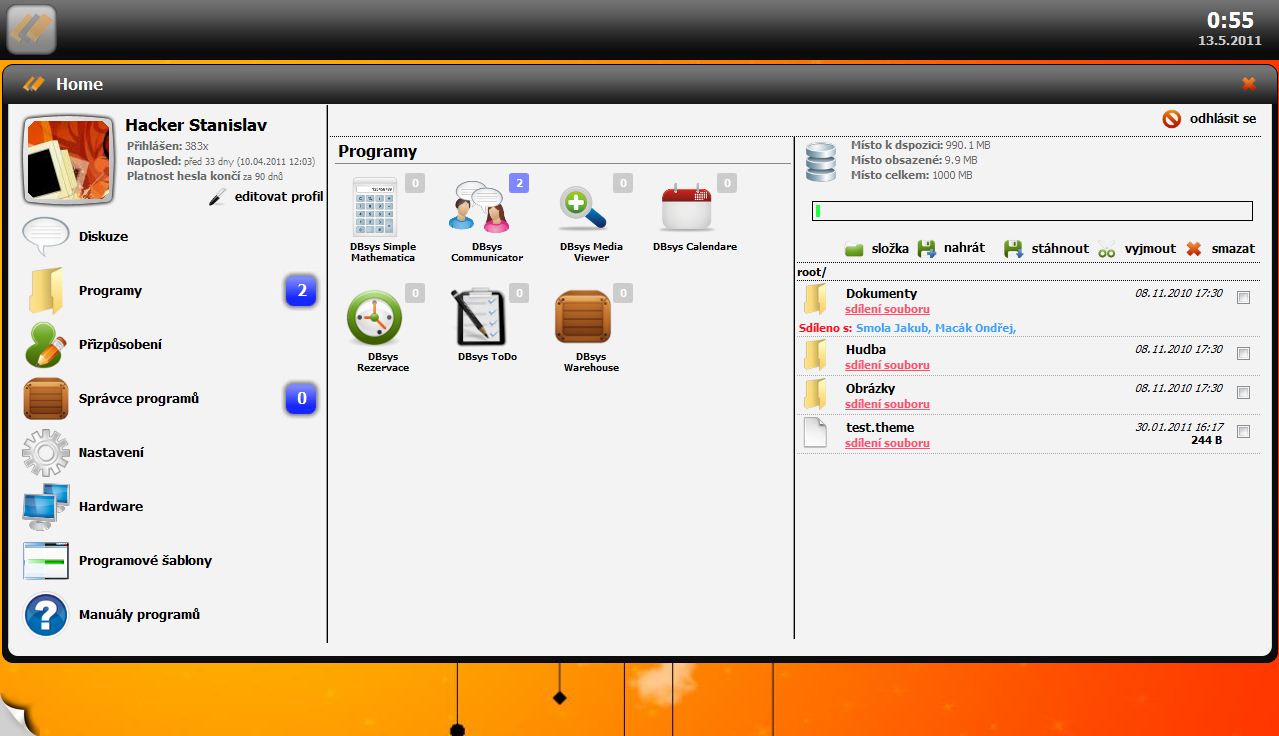Launch DBsys Rezervace clock icon
The image size is (1279, 736).
(375, 317)
